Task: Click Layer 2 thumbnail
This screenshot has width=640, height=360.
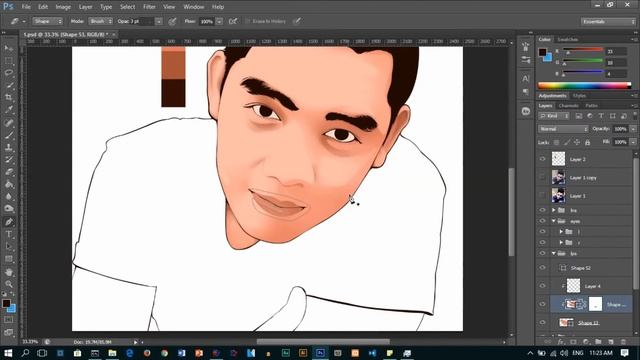Action: 558,159
